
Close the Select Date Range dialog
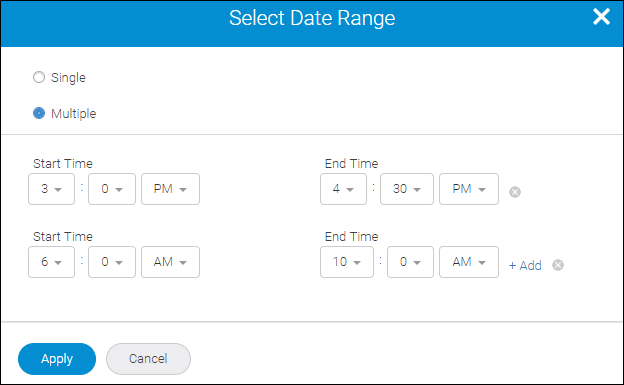[x=601, y=17]
